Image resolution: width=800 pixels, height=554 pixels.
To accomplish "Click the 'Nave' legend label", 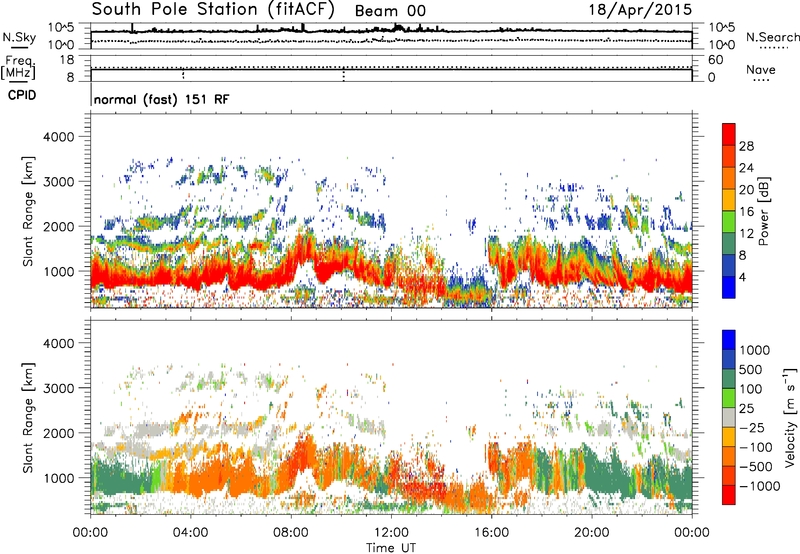I will coord(761,69).
